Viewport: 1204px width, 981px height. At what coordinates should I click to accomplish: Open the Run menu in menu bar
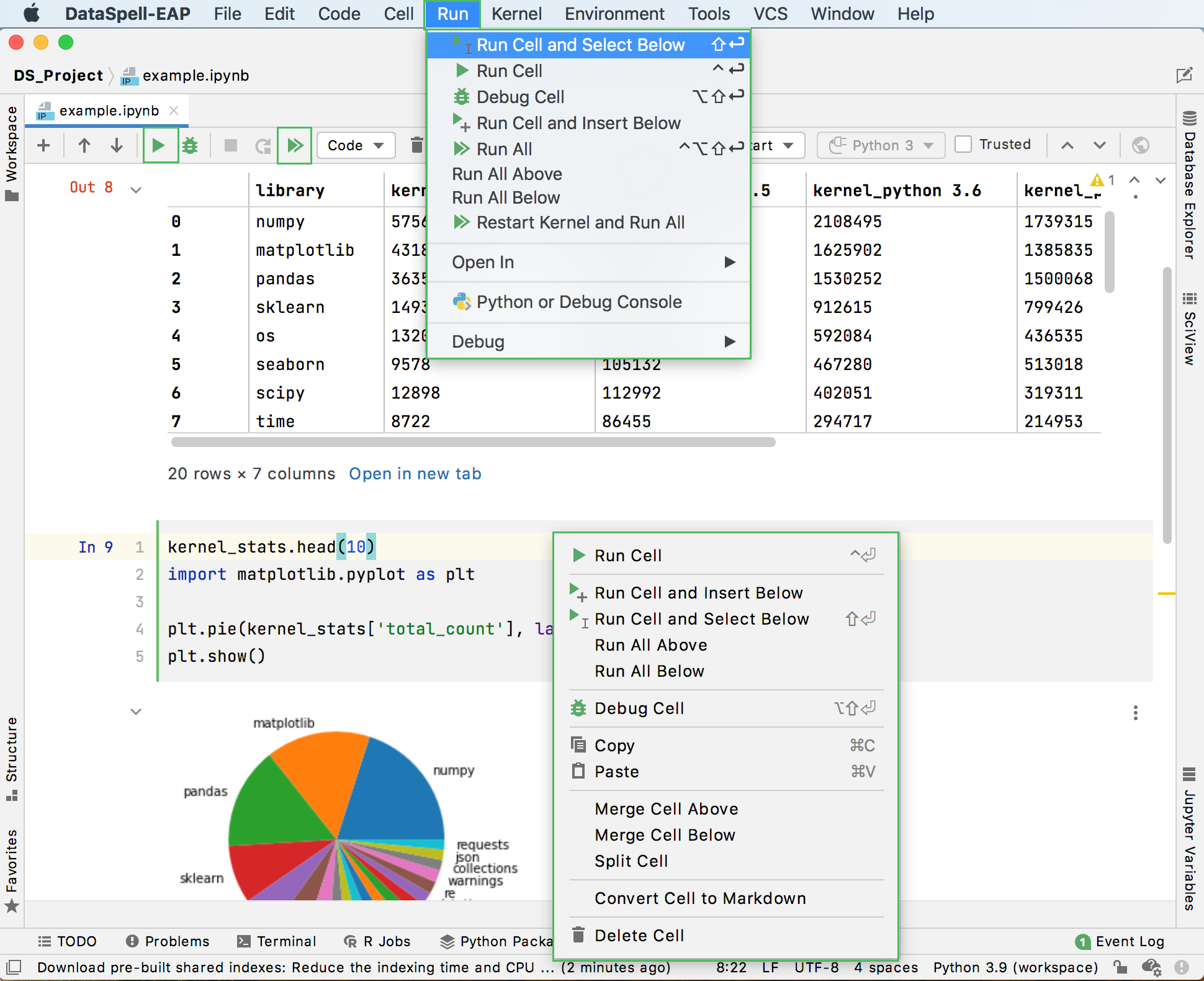coord(452,14)
